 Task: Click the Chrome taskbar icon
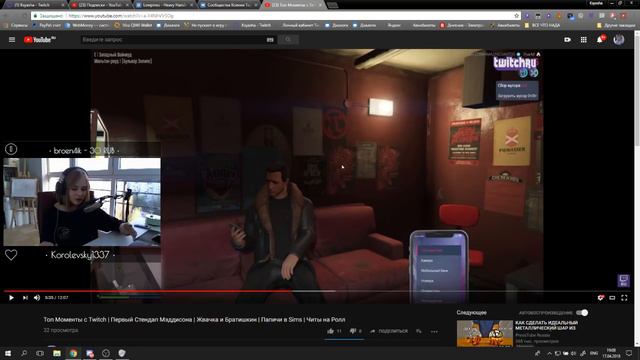pyautogui.click(x=73, y=353)
